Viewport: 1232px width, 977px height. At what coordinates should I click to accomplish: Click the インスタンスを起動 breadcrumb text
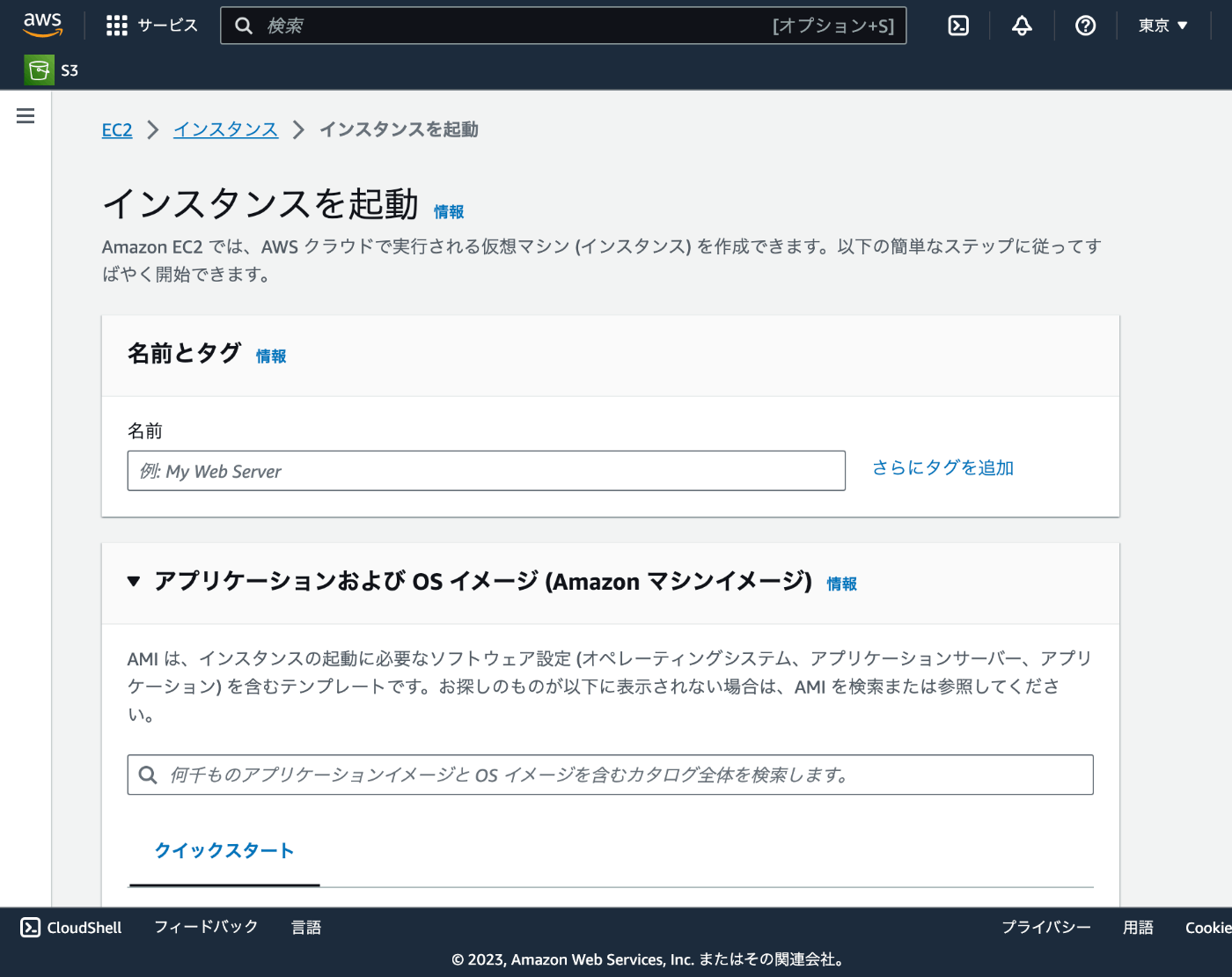(399, 129)
